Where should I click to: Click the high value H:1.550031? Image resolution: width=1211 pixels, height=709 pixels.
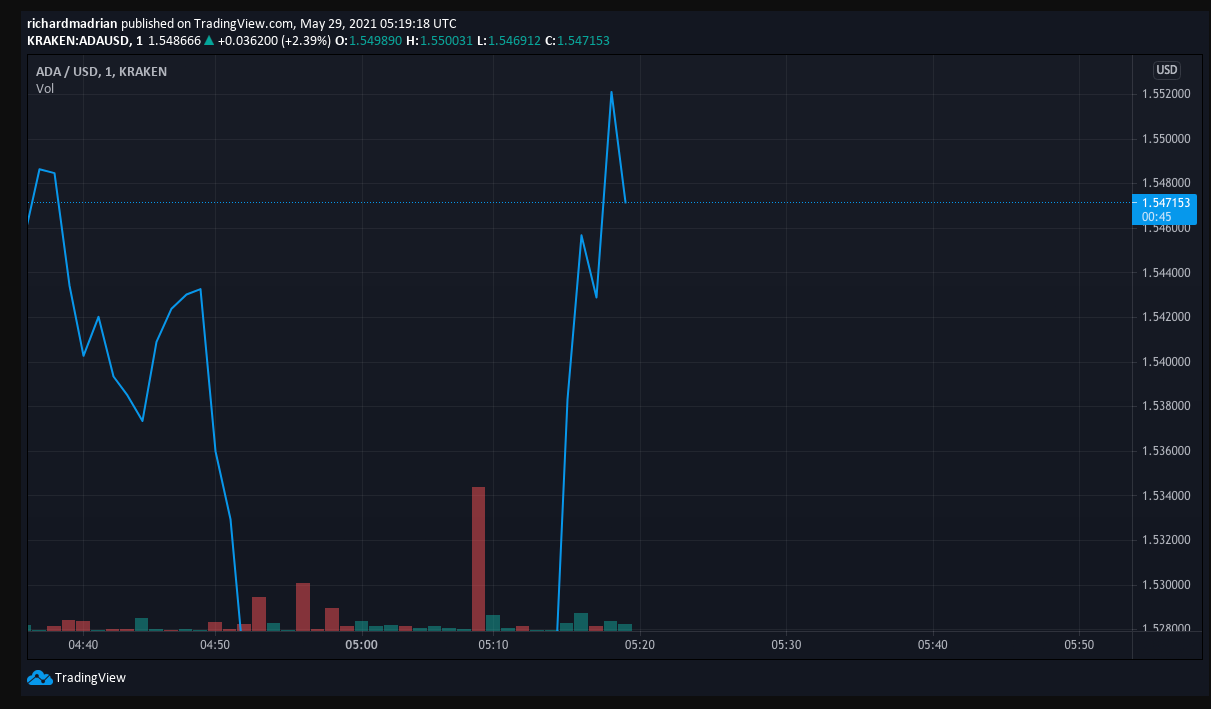pos(437,41)
